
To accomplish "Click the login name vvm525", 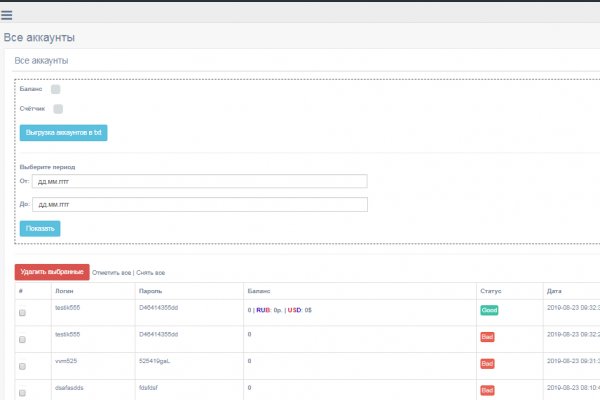I will tap(67, 359).
